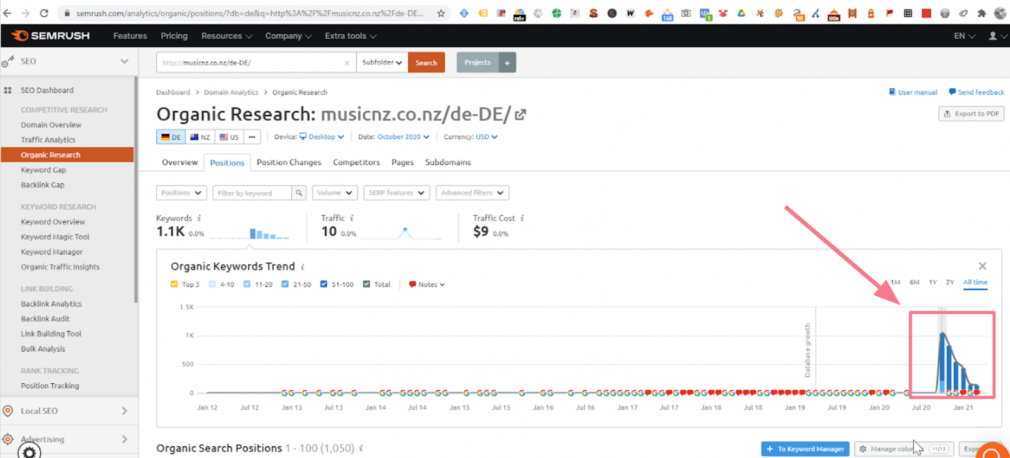The height and width of the screenshot is (458, 1010).
Task: Click the plus icon beside Projects
Action: (x=507, y=62)
